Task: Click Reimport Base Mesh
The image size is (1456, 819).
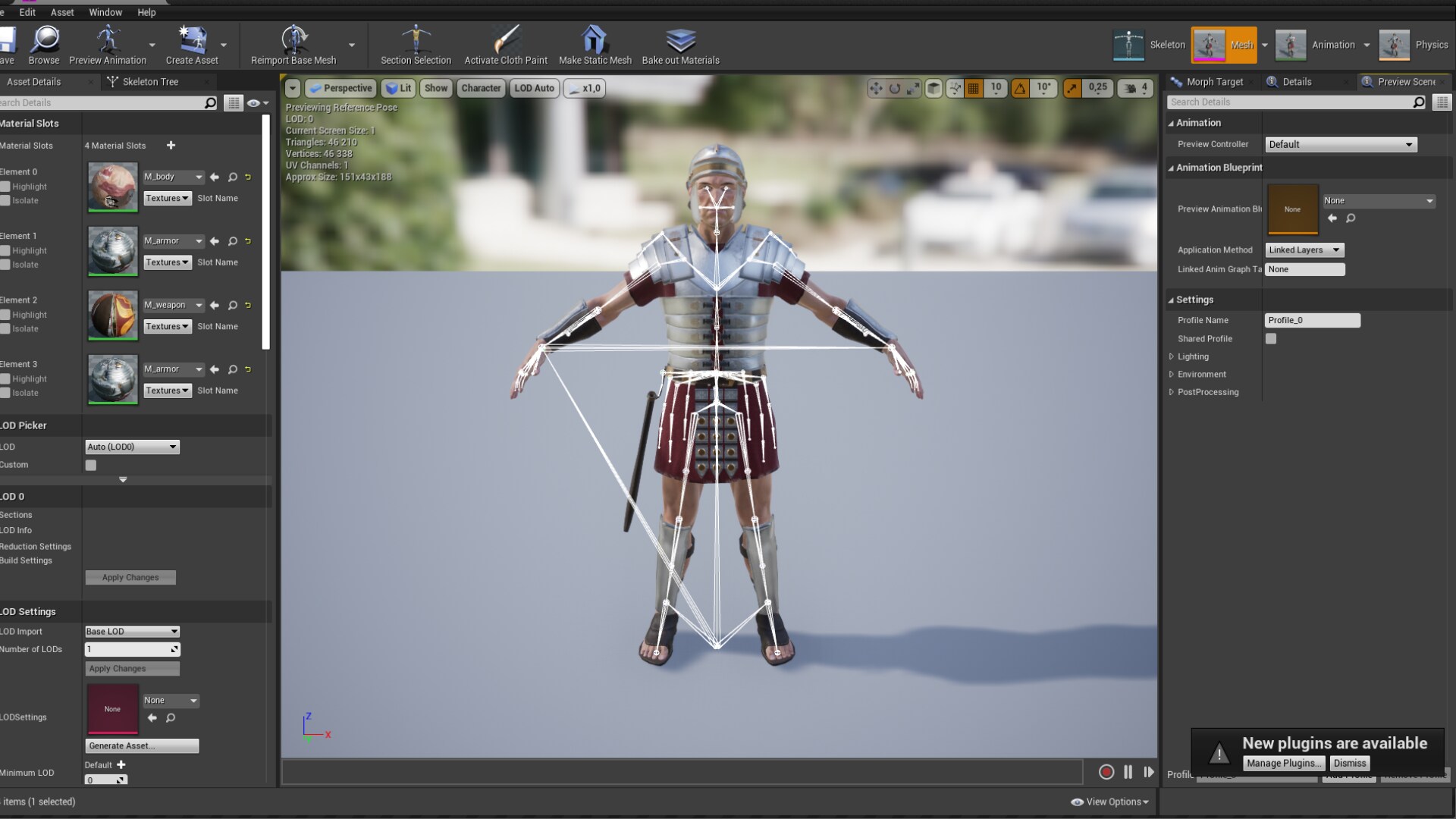Action: pyautogui.click(x=294, y=44)
